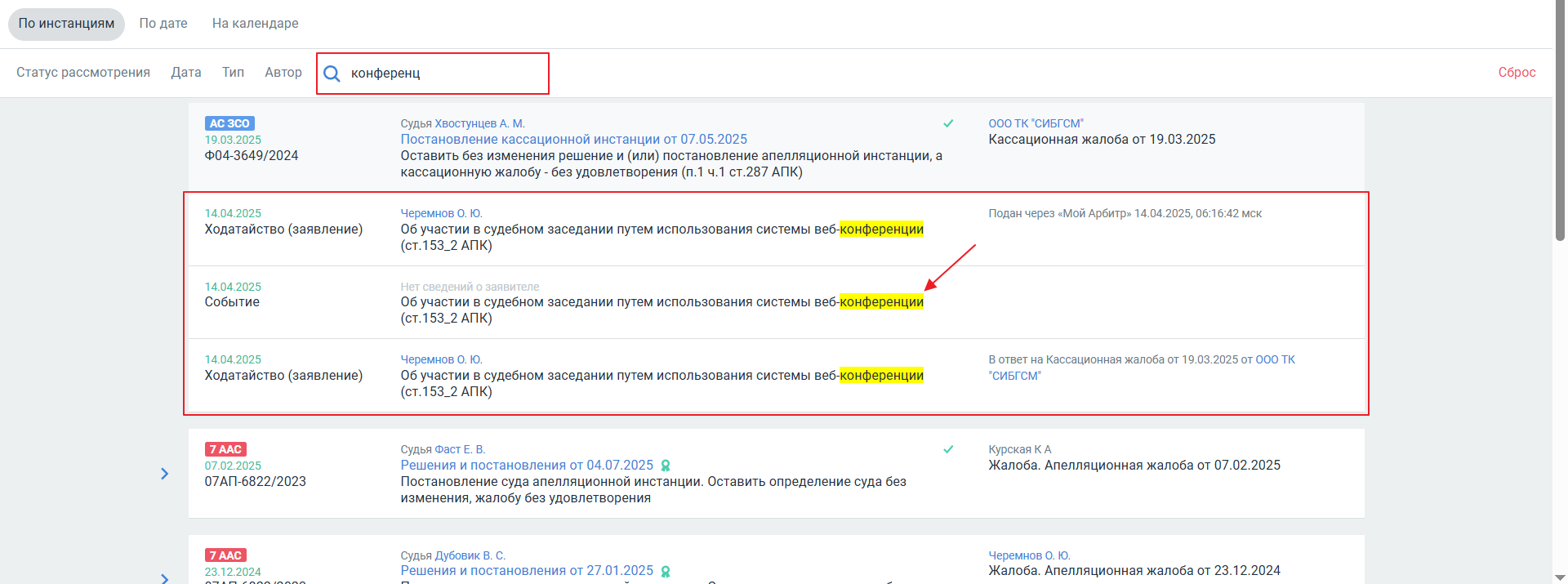Click the green checkmark beside Хвостунцев ruling
1568x584 pixels.
pyautogui.click(x=948, y=123)
